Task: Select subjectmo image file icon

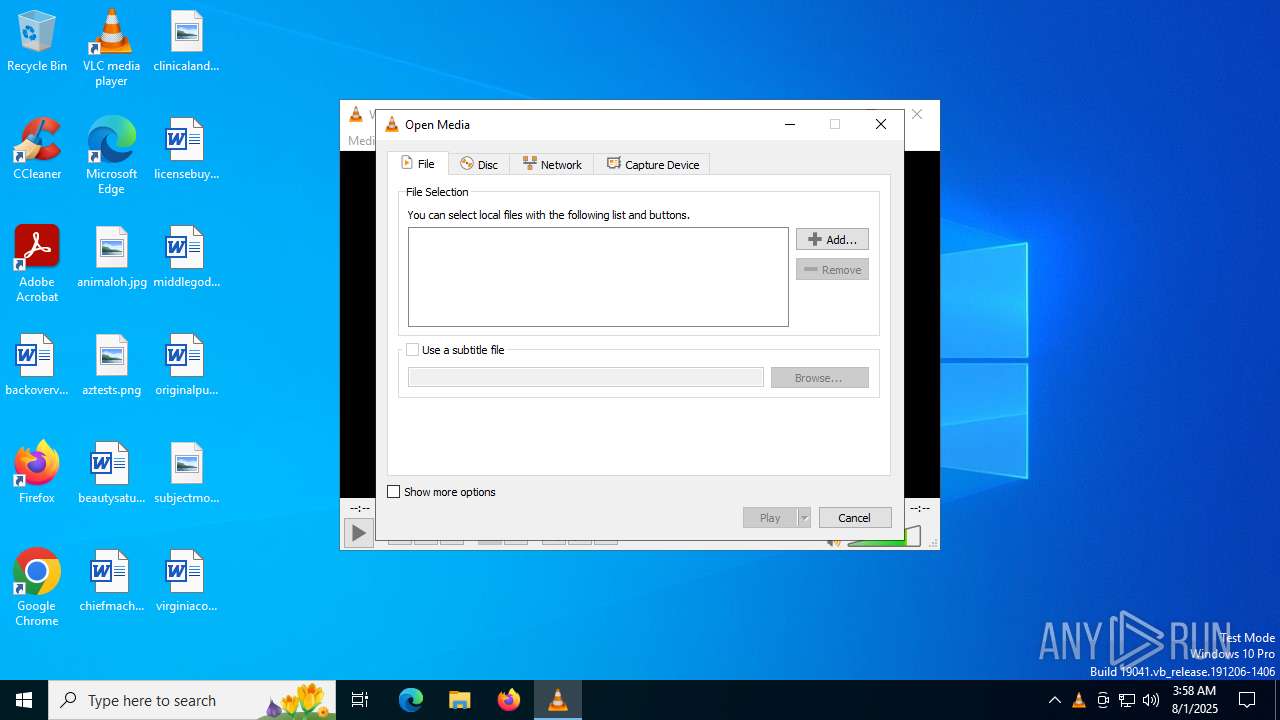Action: coord(186,473)
